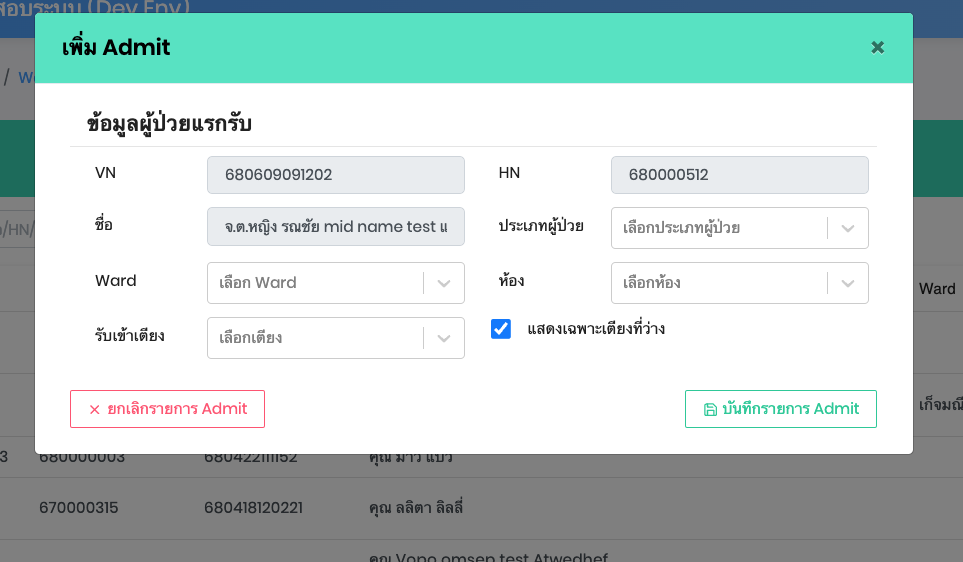The width and height of the screenshot is (963, 562).
Task: Click the HN field 680000512
Action: (x=740, y=175)
